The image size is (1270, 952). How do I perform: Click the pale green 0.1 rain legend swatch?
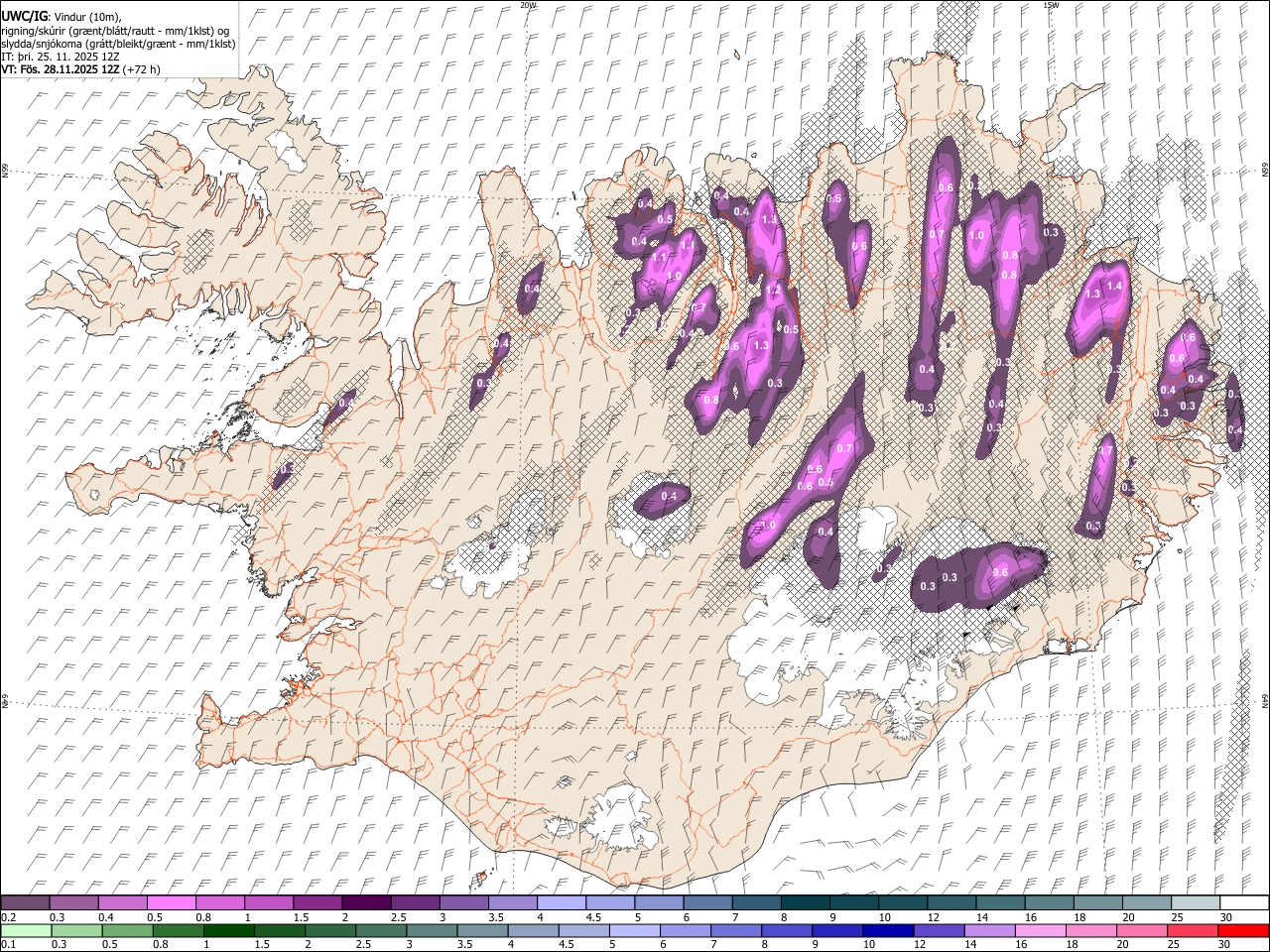coord(25,930)
